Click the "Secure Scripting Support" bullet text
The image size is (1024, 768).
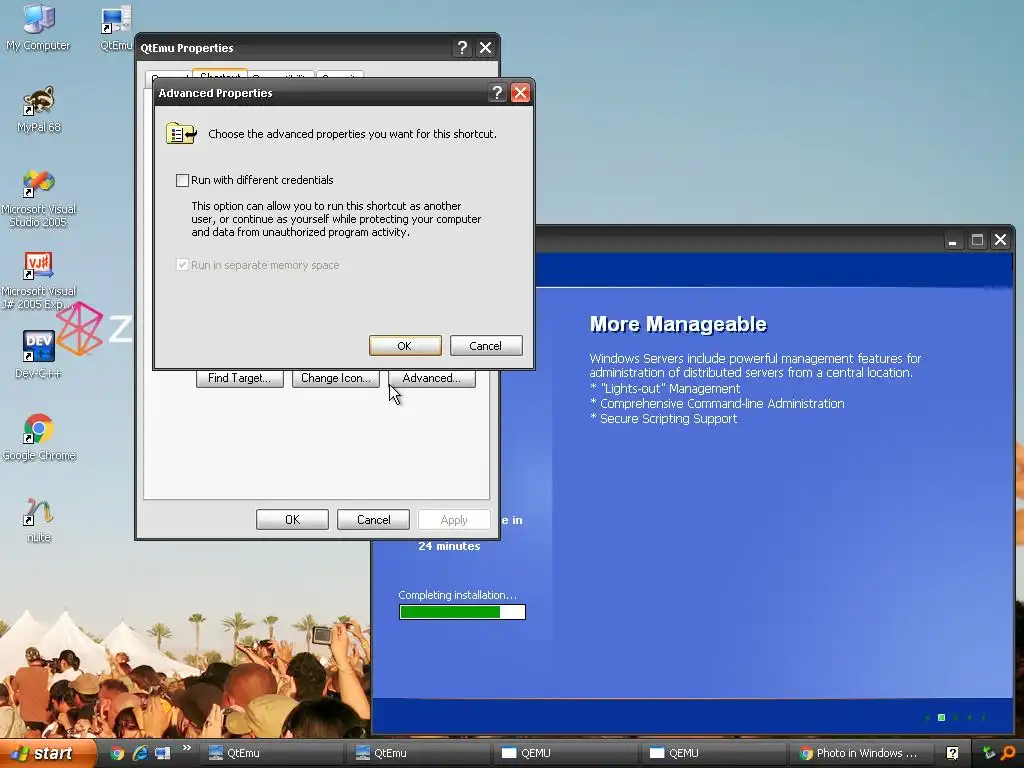669,419
